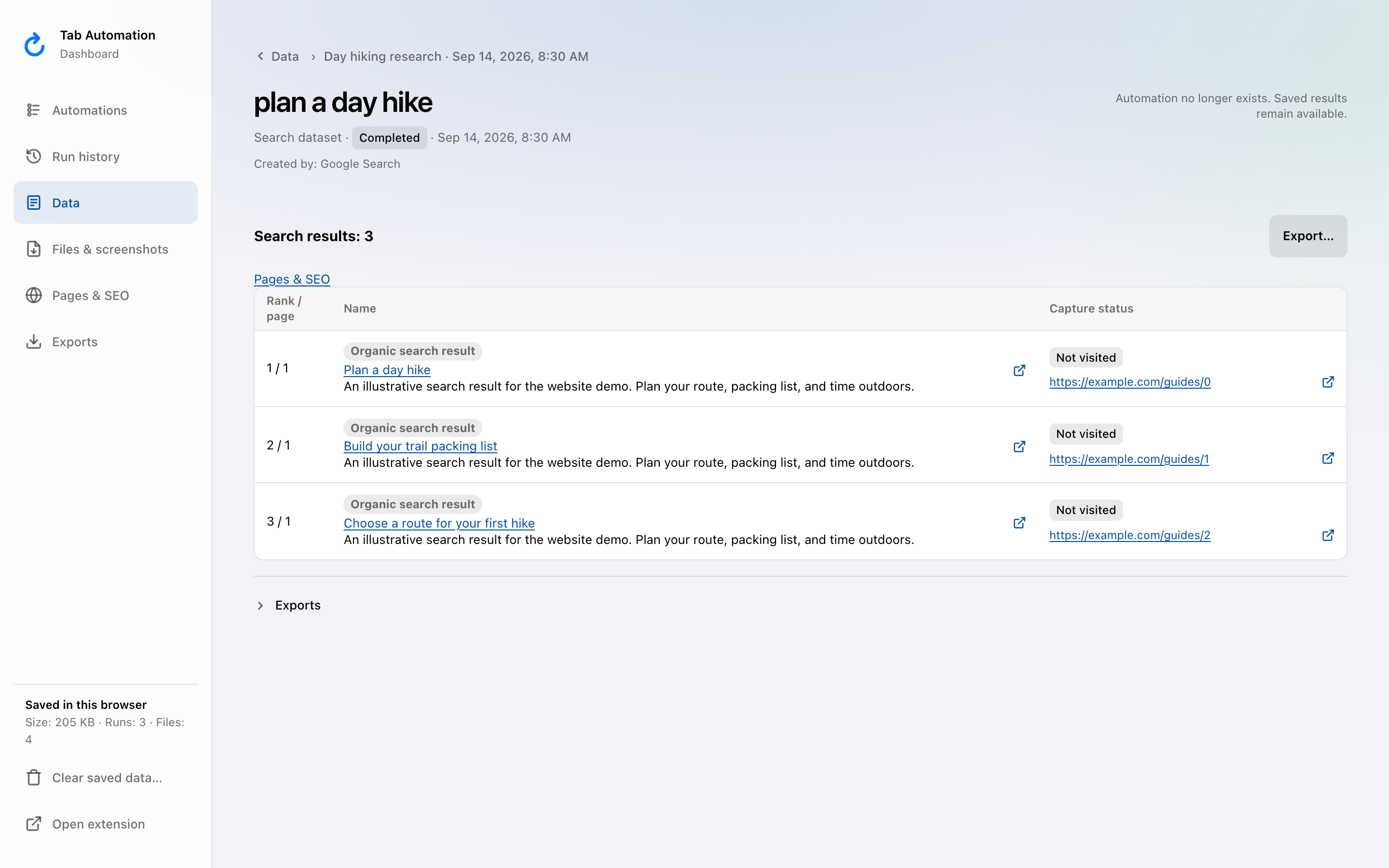Click the Automations list icon in sidebar

(x=33, y=110)
